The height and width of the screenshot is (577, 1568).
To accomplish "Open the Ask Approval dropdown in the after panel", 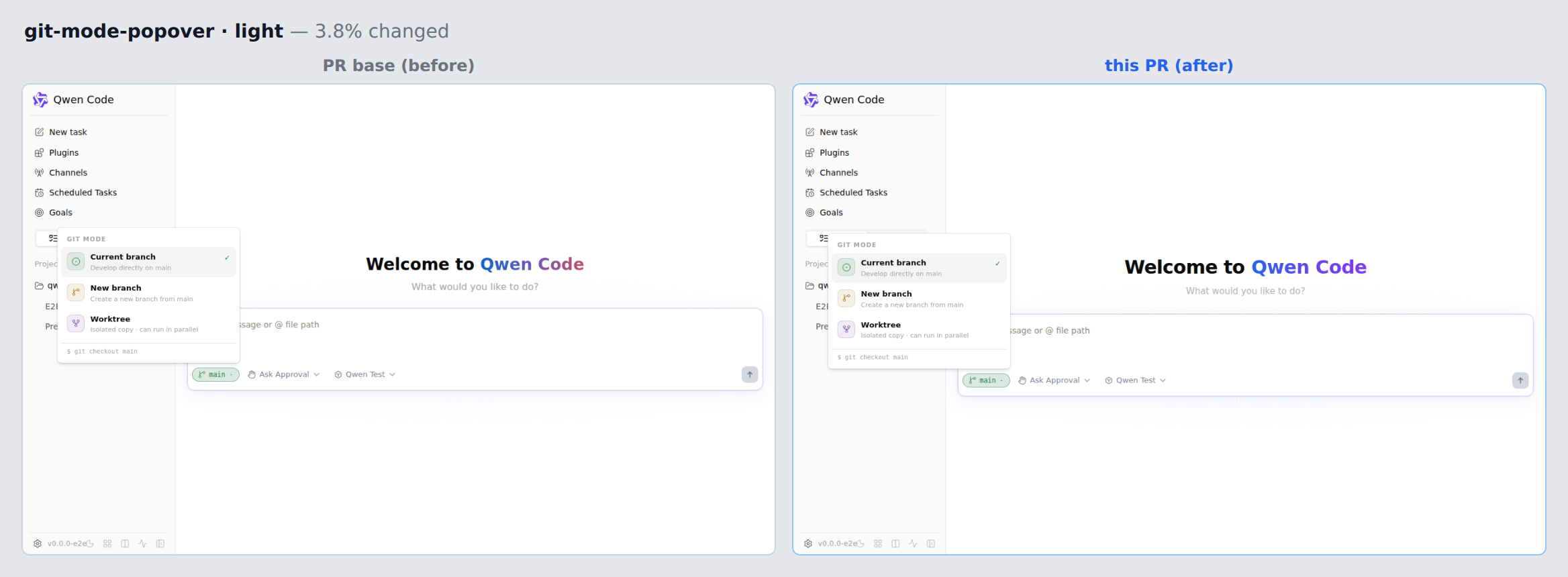I will [1054, 380].
